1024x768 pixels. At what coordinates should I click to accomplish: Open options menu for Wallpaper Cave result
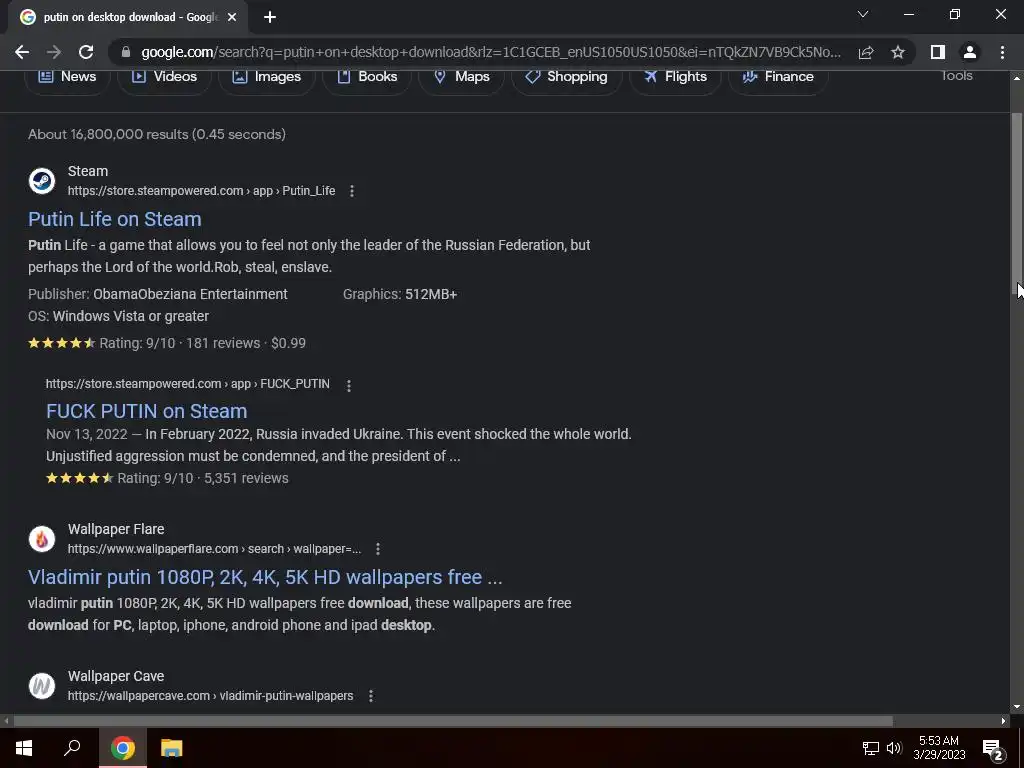tap(371, 696)
